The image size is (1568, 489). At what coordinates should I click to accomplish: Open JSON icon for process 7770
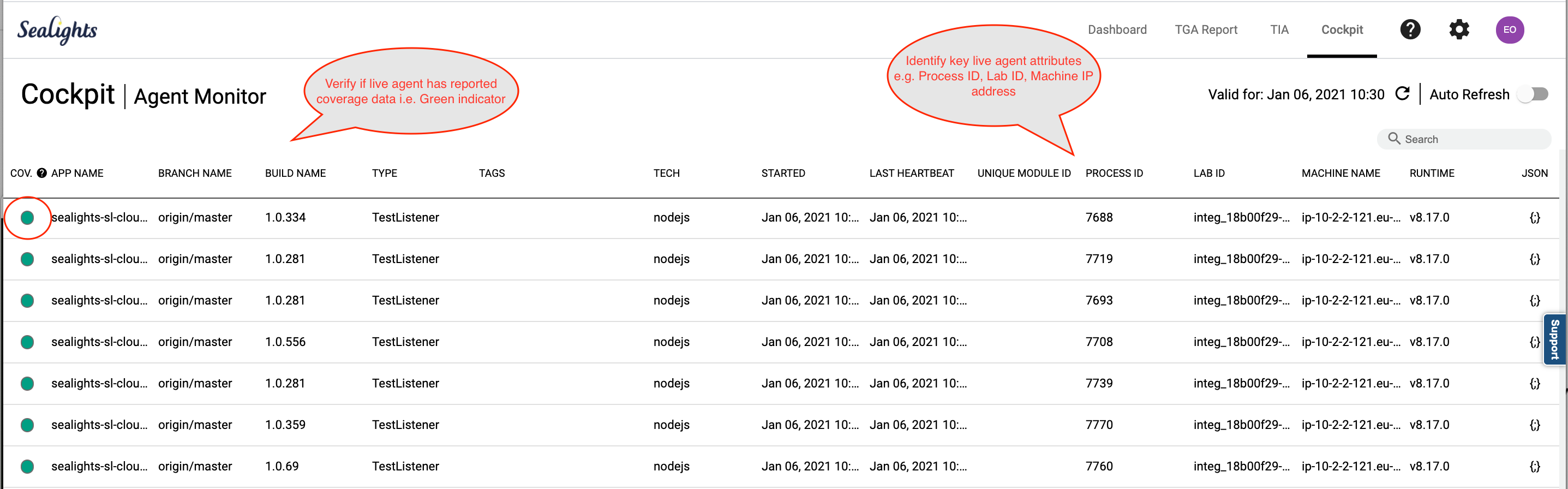point(1535,425)
